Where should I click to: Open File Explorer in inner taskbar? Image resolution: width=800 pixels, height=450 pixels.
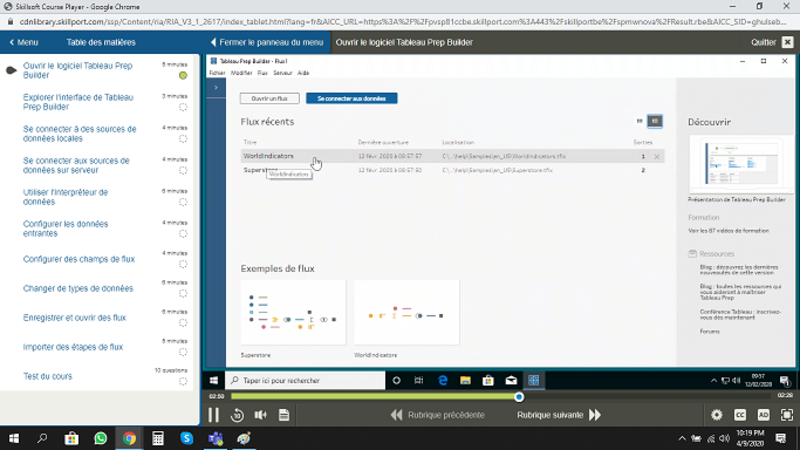point(465,381)
